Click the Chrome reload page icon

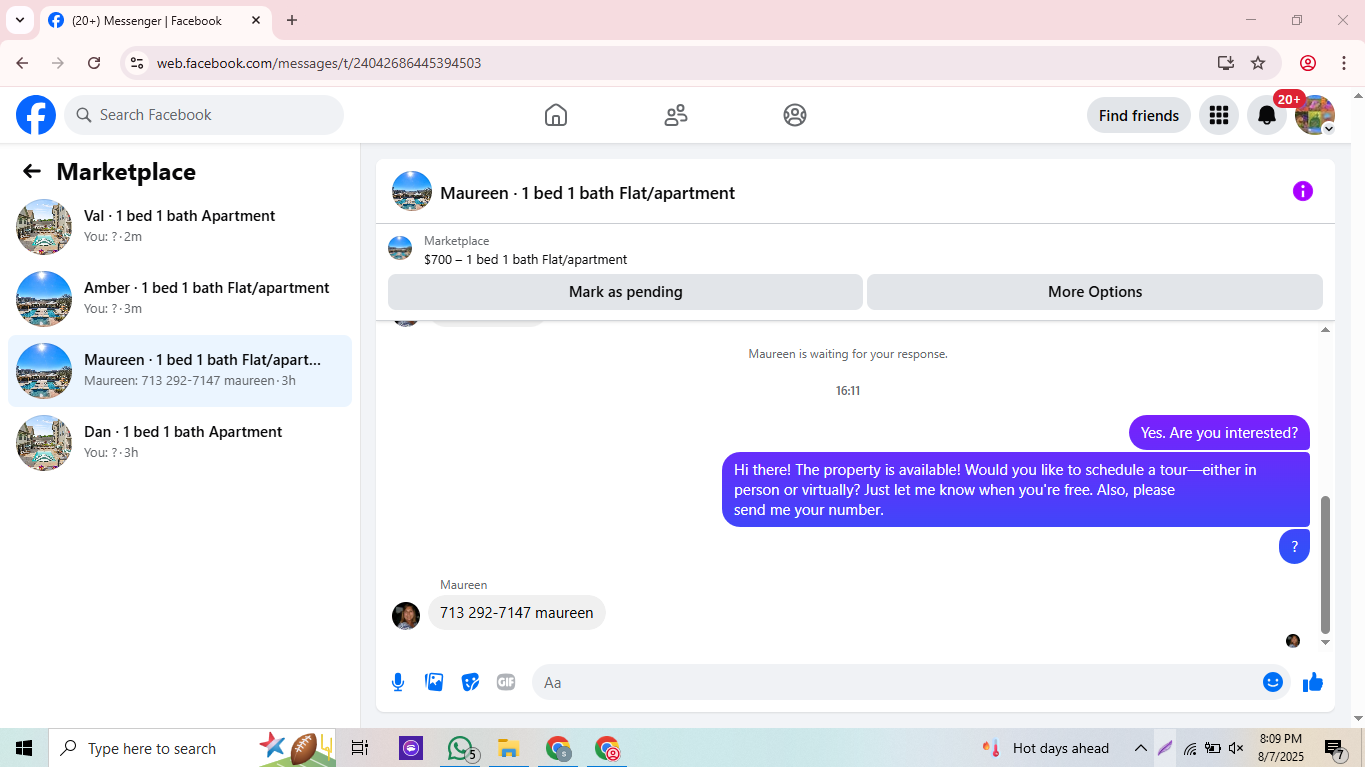94,63
